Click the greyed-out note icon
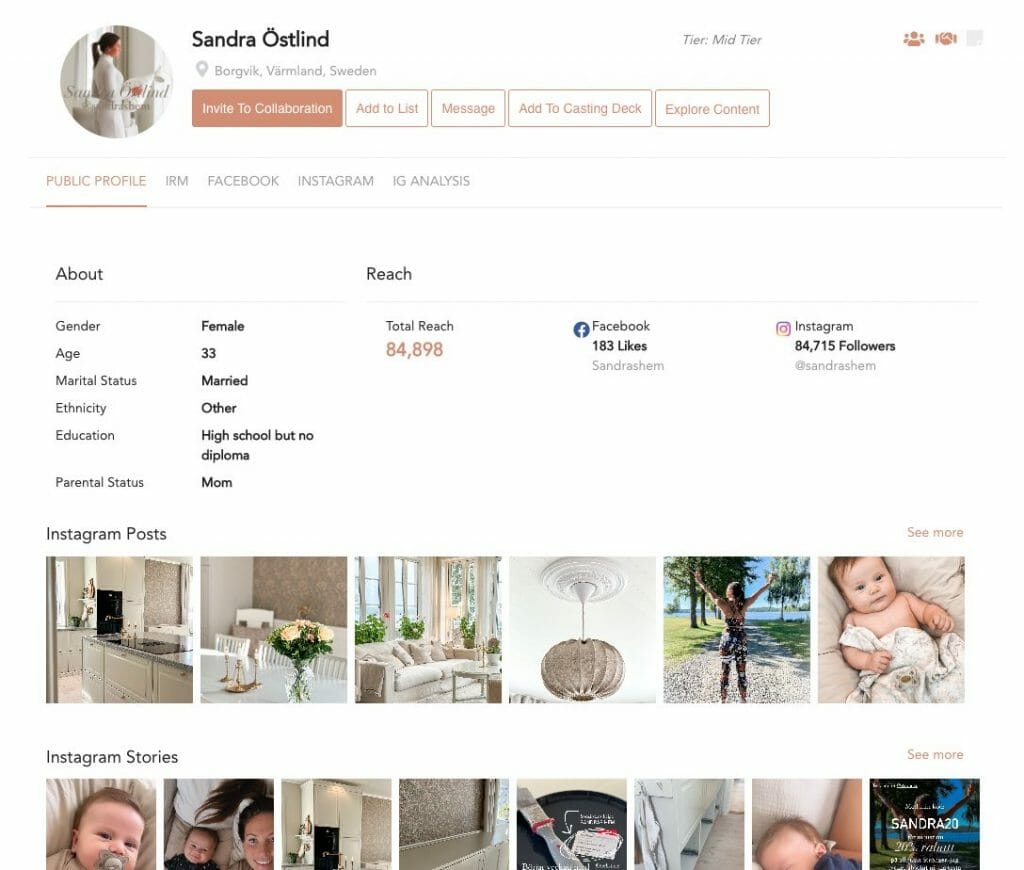Viewport: 1024px width, 870px height. (x=974, y=39)
